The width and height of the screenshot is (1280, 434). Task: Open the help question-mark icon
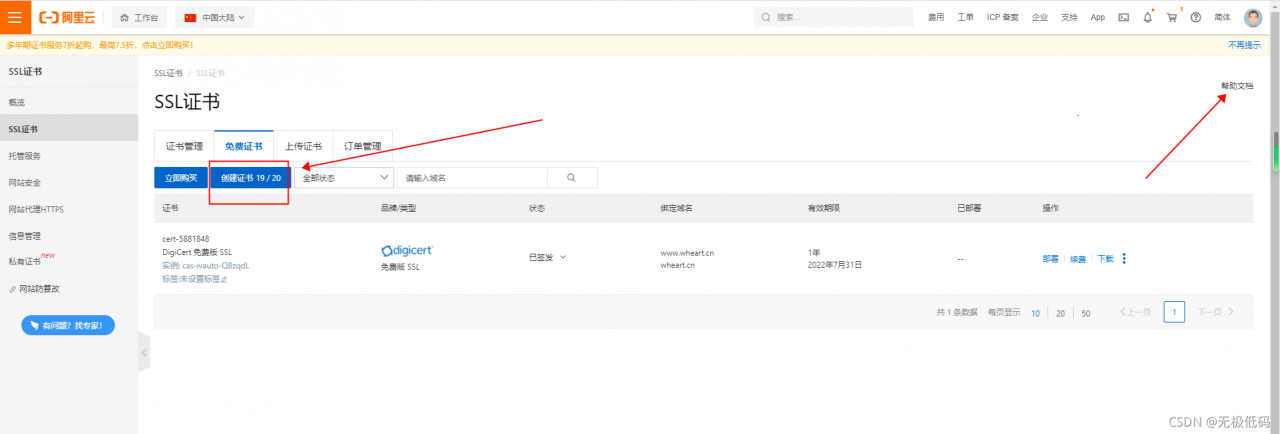pos(1196,17)
